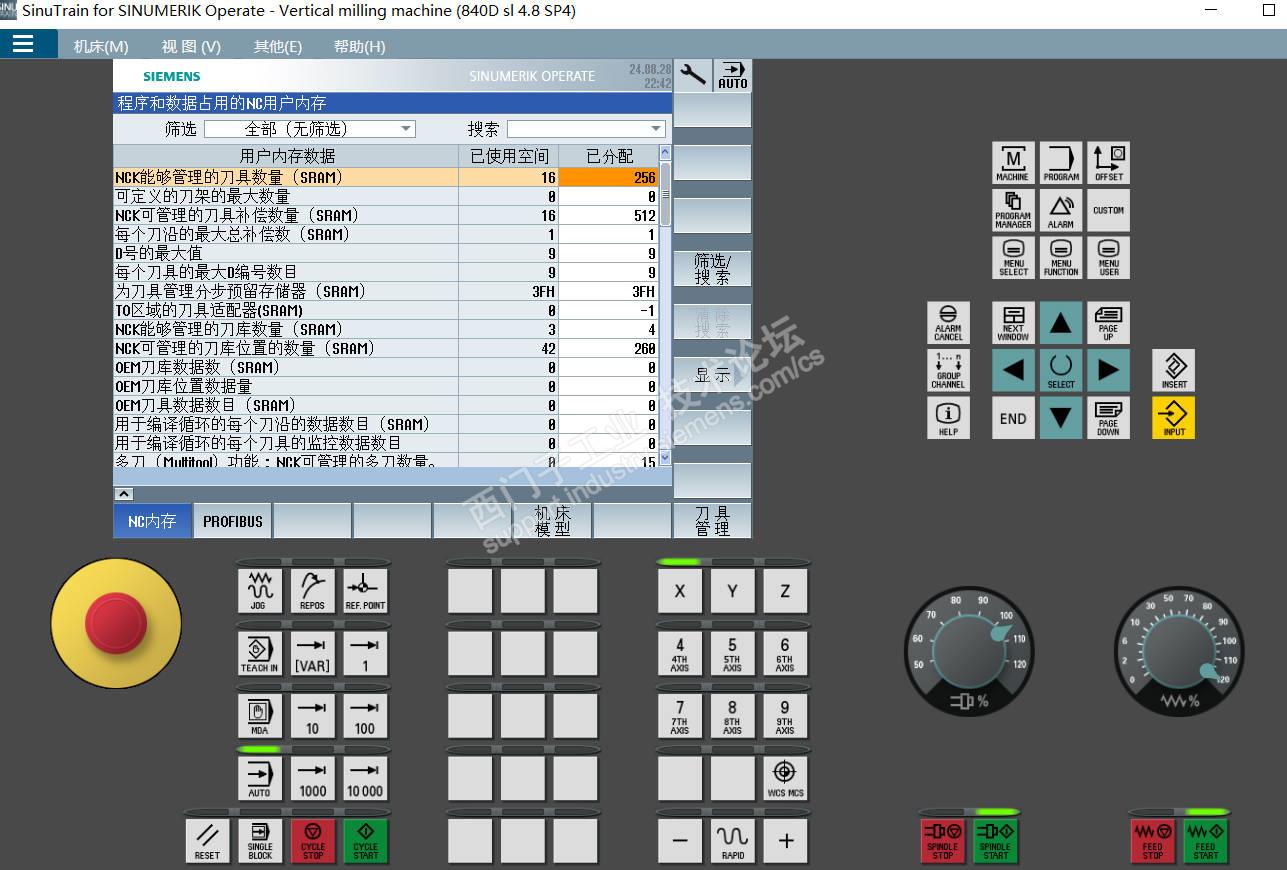Image resolution: width=1287 pixels, height=870 pixels.
Task: Click the green CYCLE START key
Action: pos(365,840)
